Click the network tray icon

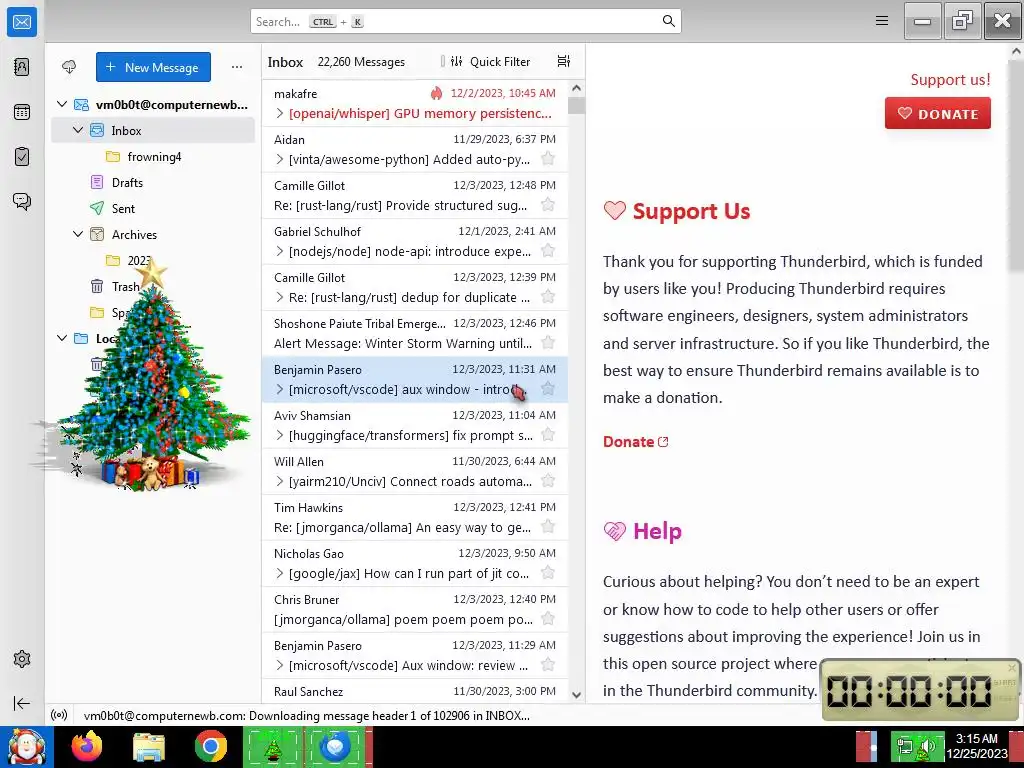904,748
